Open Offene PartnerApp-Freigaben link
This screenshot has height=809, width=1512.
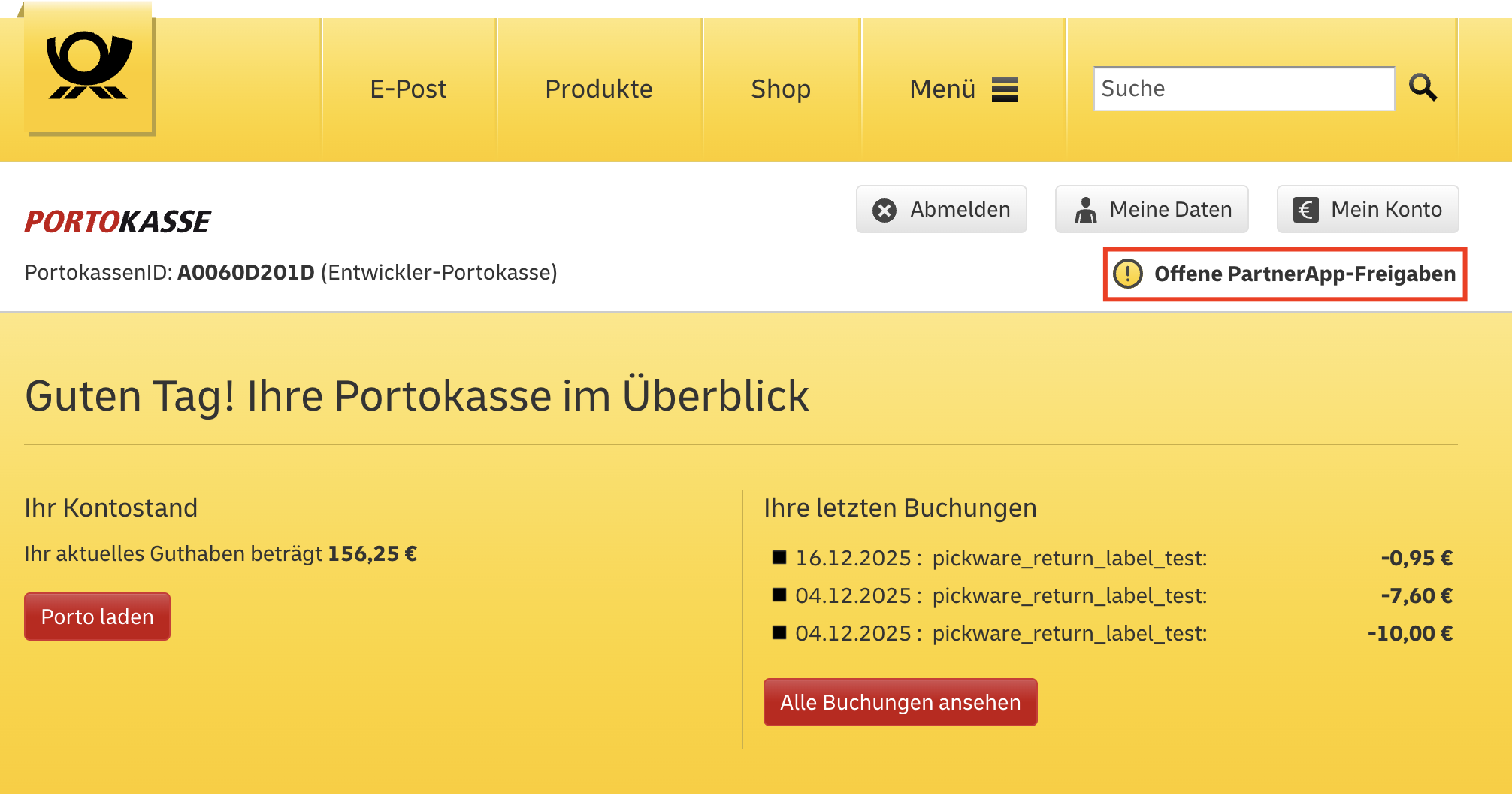(1305, 274)
